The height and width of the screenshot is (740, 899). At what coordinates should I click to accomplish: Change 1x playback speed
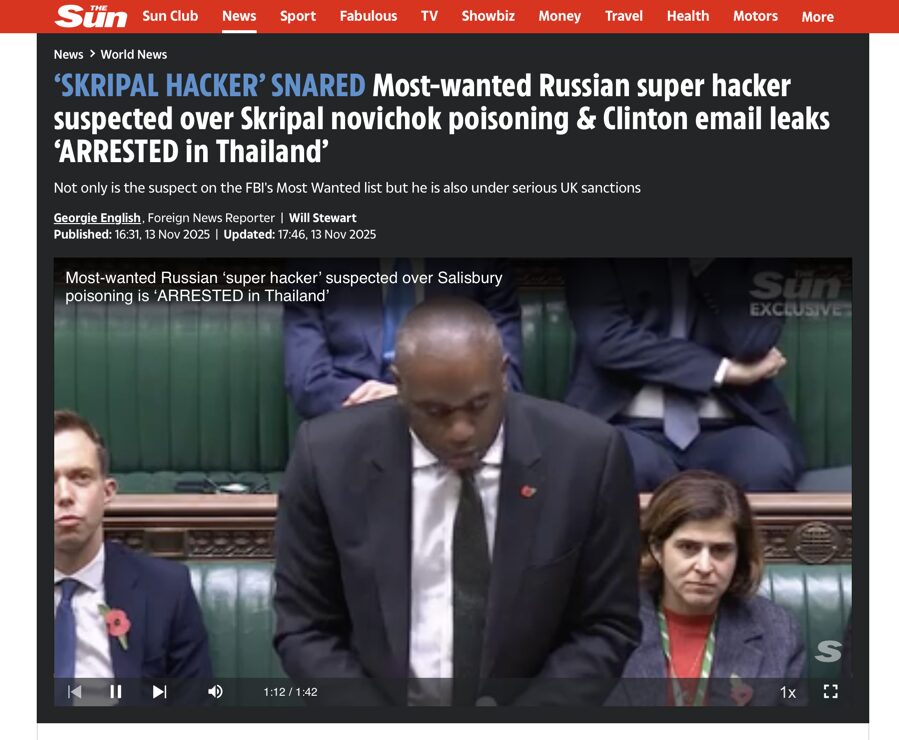point(788,692)
